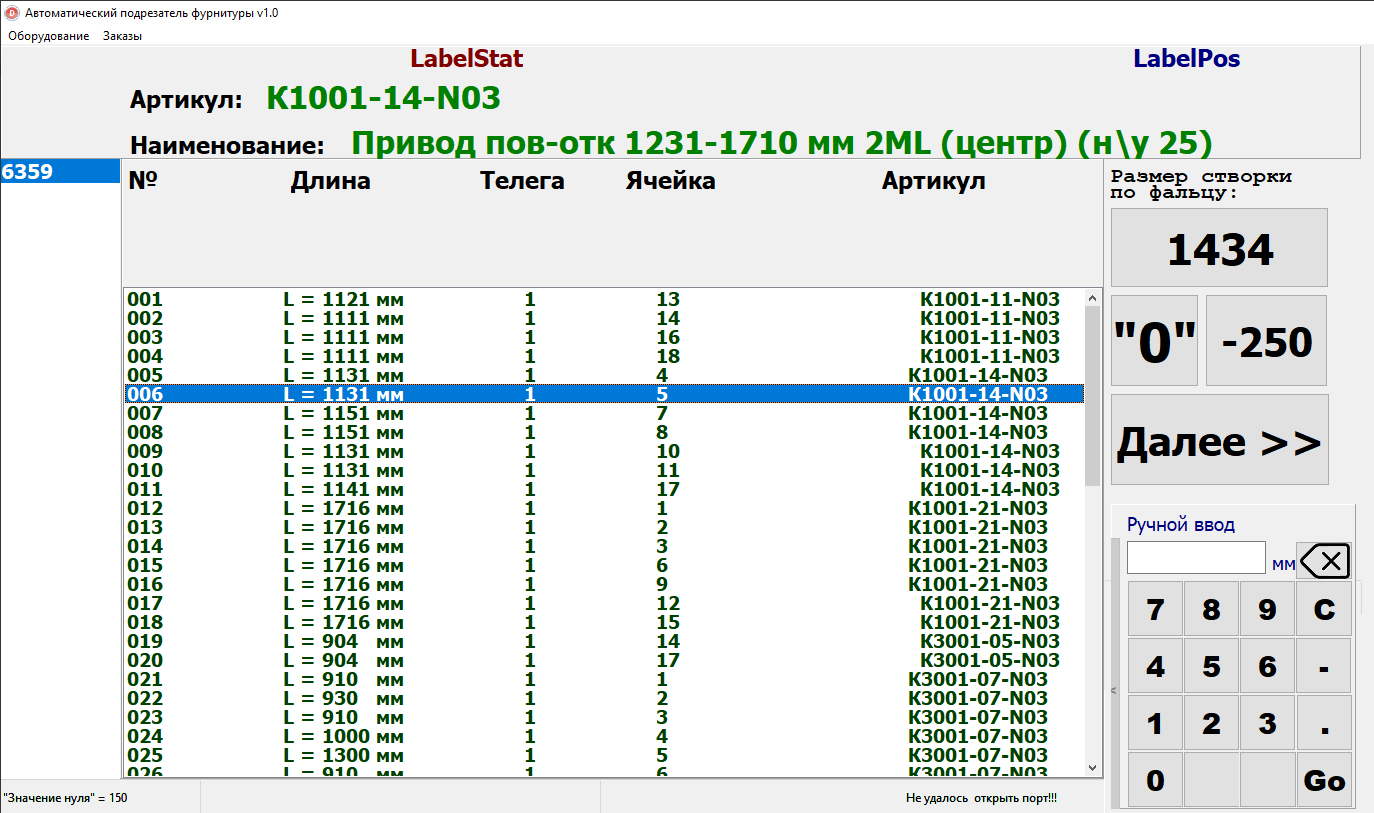Select row 001 with length 1121 мм
The width and height of the screenshot is (1374, 813).
604,299
